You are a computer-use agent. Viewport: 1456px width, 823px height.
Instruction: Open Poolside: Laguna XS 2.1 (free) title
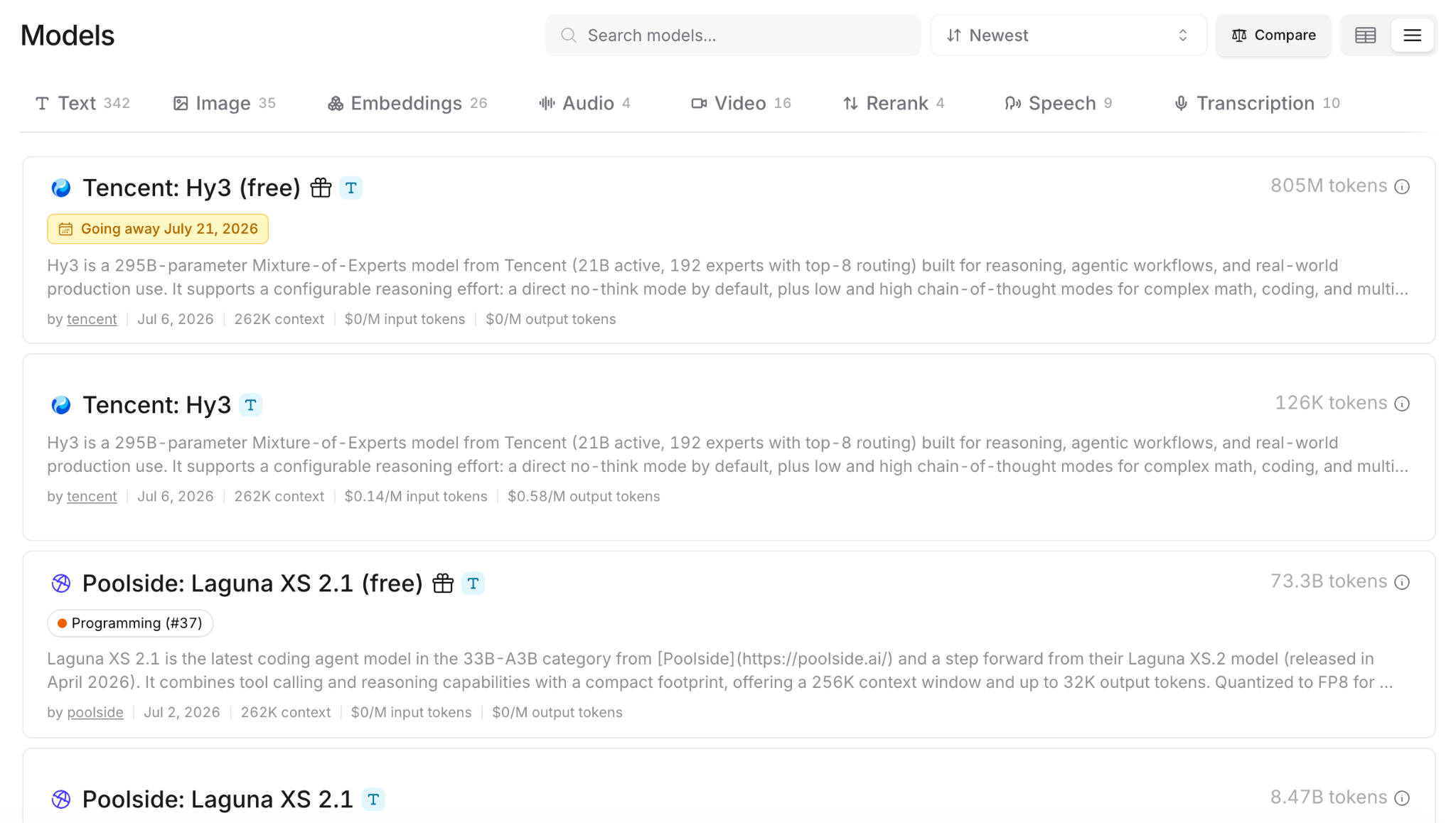(252, 583)
